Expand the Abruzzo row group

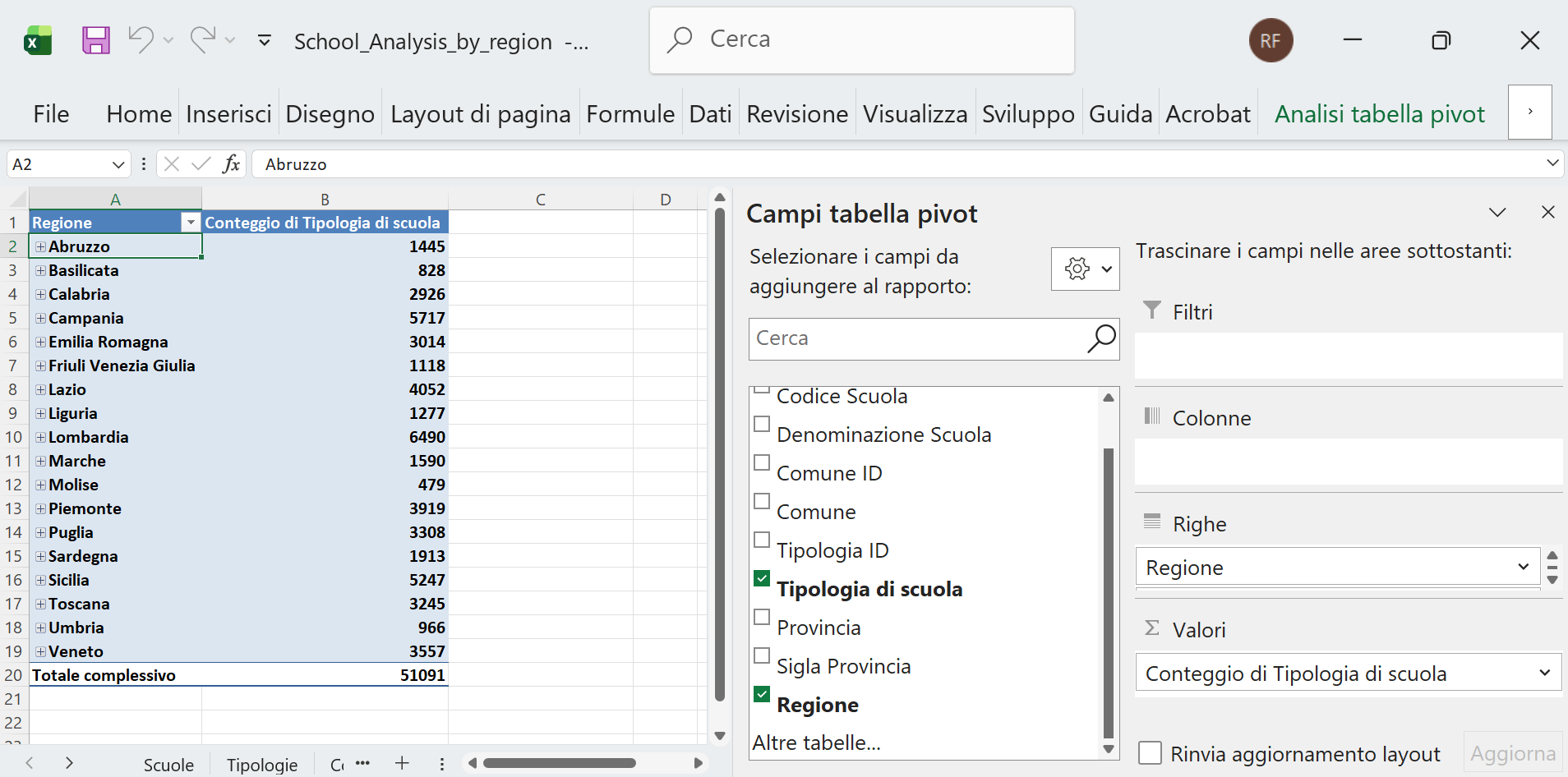tap(39, 246)
